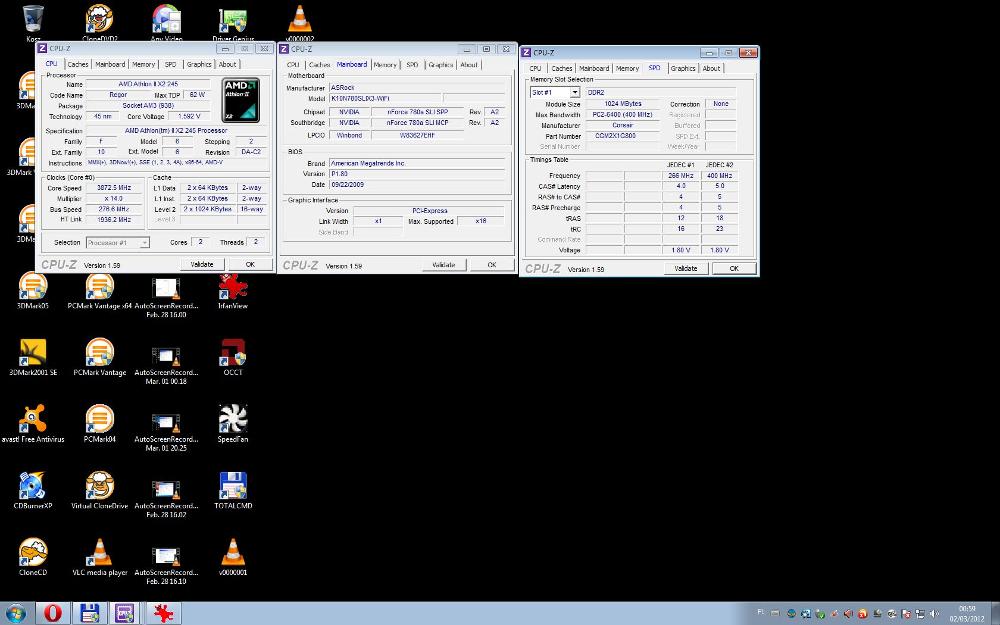Click Validate in the Mainboard window
This screenshot has height=625, width=1000.
(443, 265)
